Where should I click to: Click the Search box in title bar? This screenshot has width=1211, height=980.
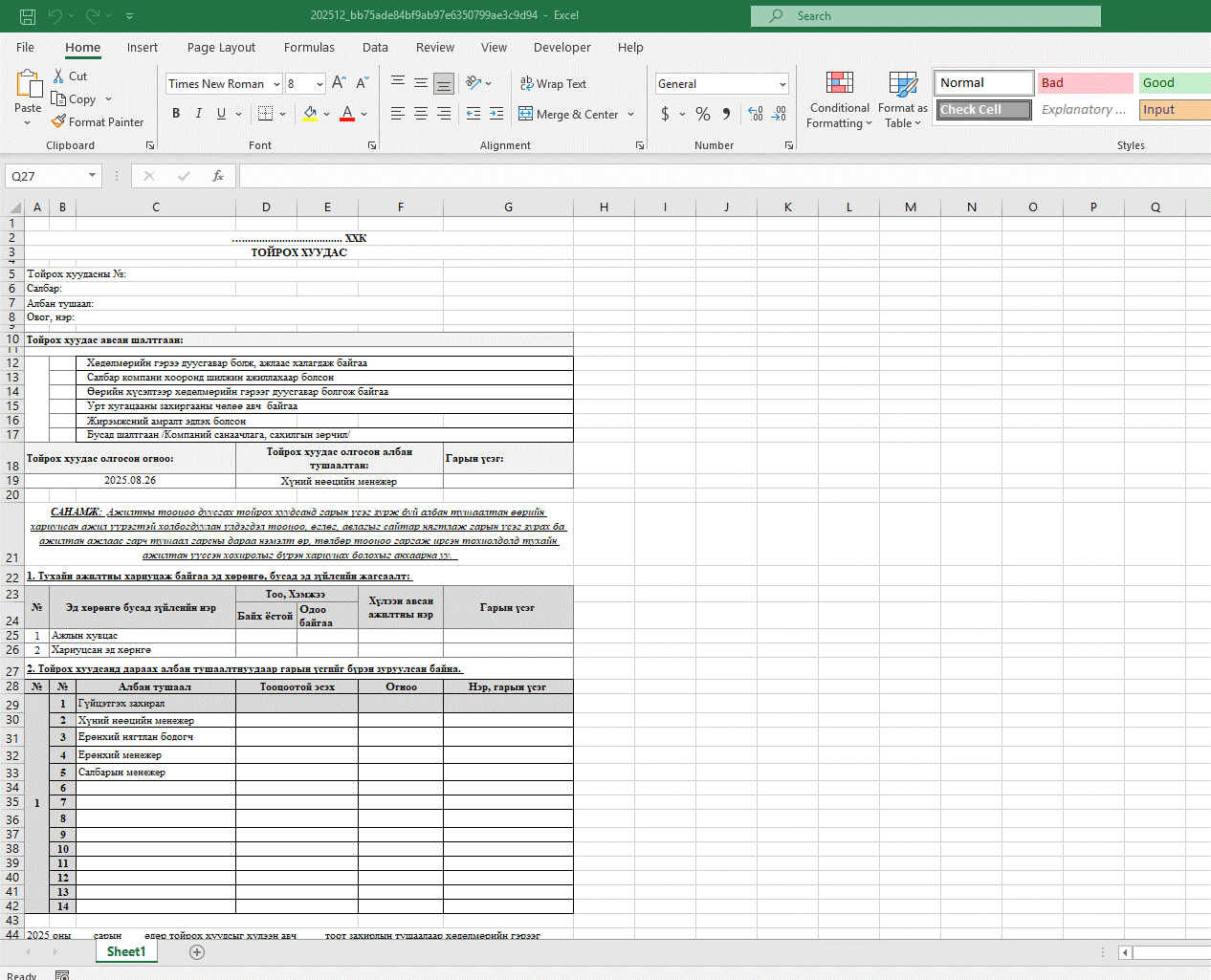[x=925, y=16]
